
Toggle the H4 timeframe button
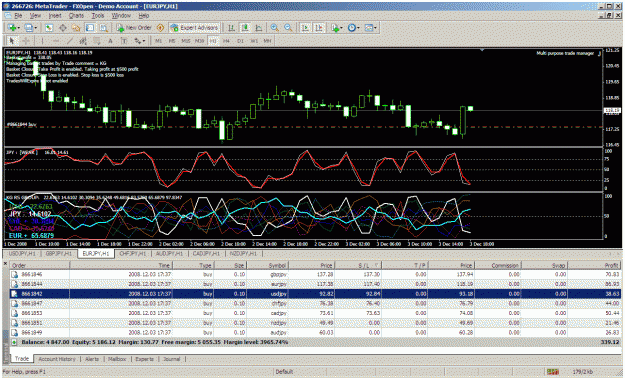(226, 41)
